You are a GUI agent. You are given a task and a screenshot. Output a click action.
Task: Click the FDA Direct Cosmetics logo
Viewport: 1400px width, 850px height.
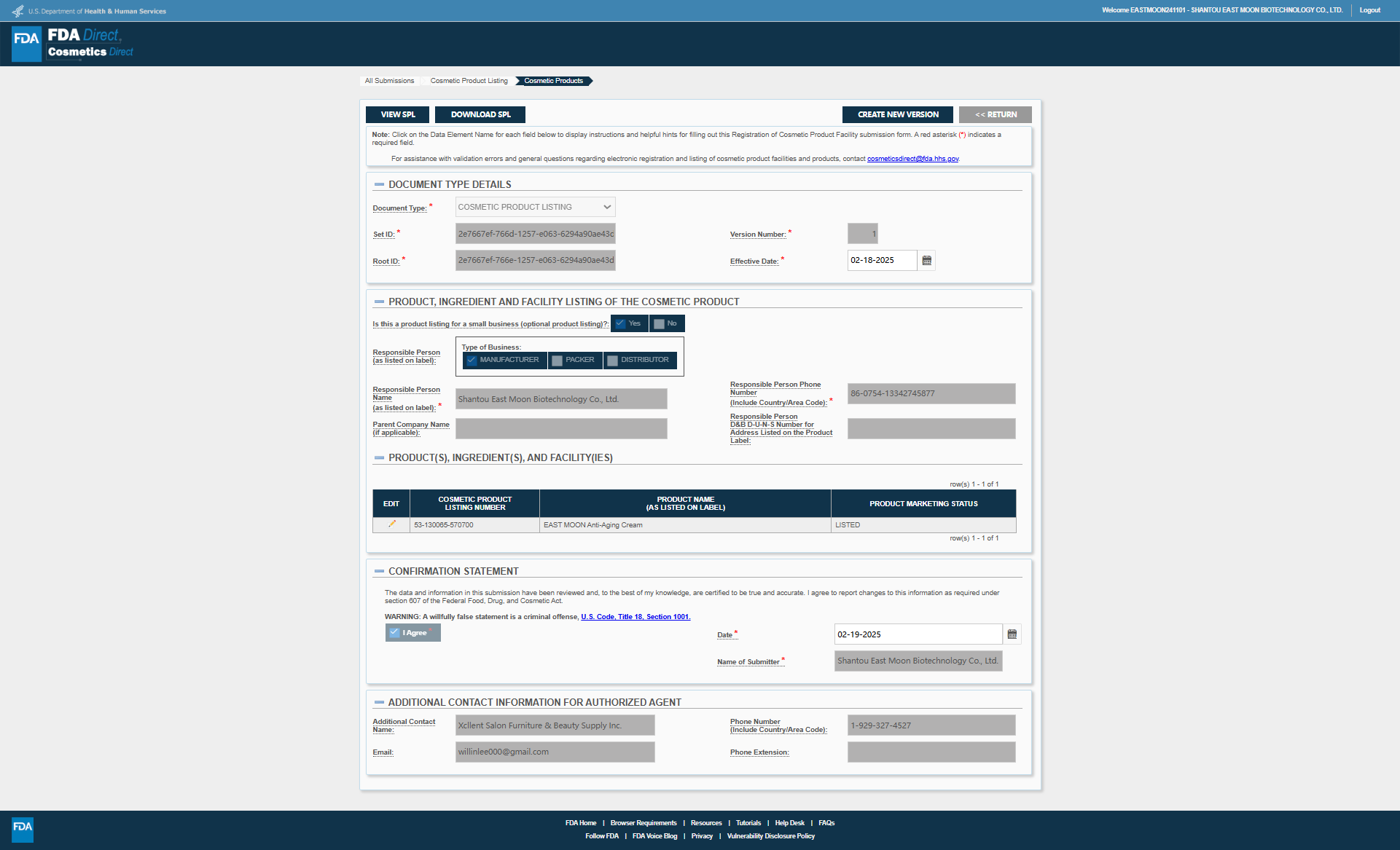[x=73, y=44]
